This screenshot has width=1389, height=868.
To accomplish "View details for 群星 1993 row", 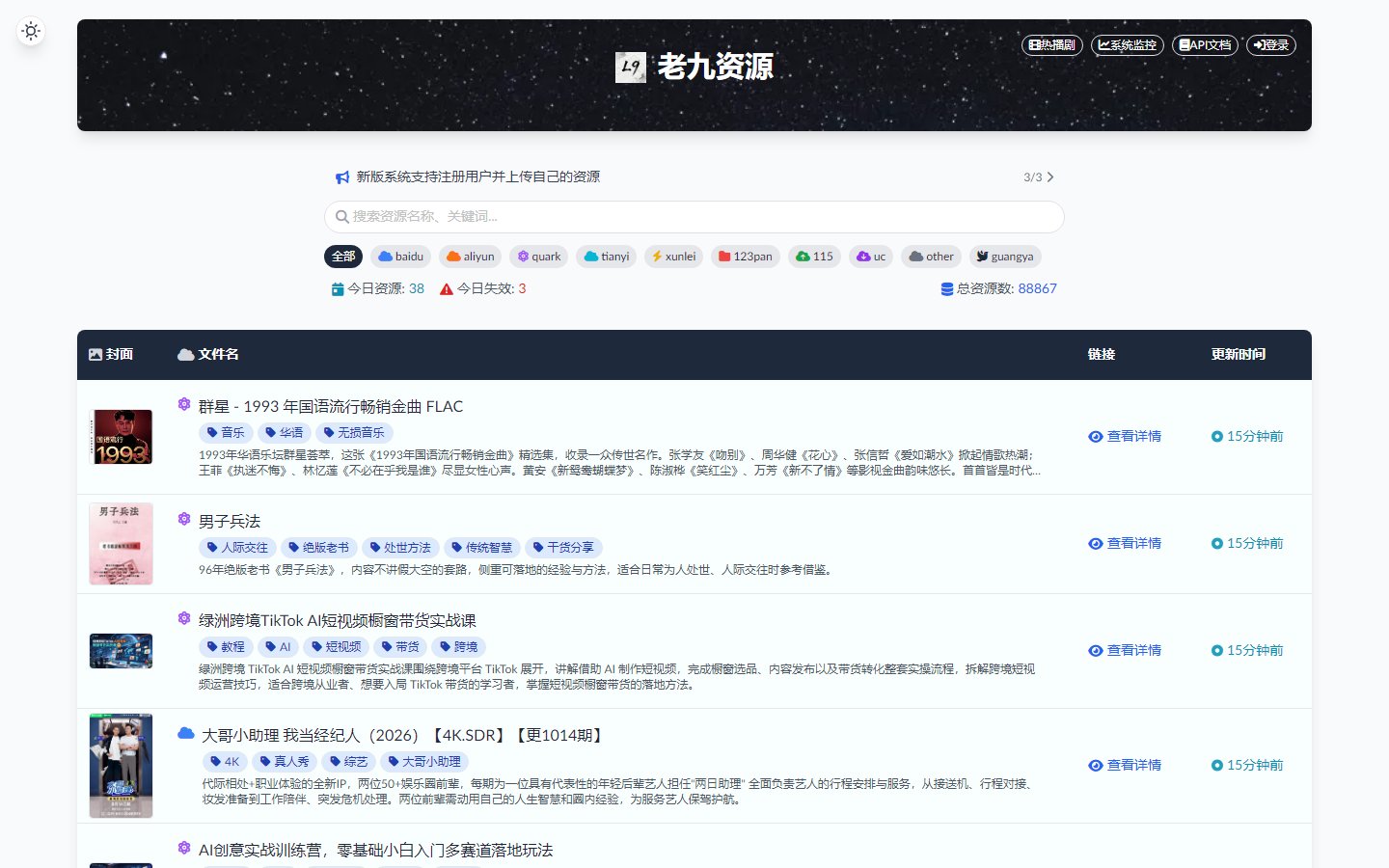I will (1125, 437).
